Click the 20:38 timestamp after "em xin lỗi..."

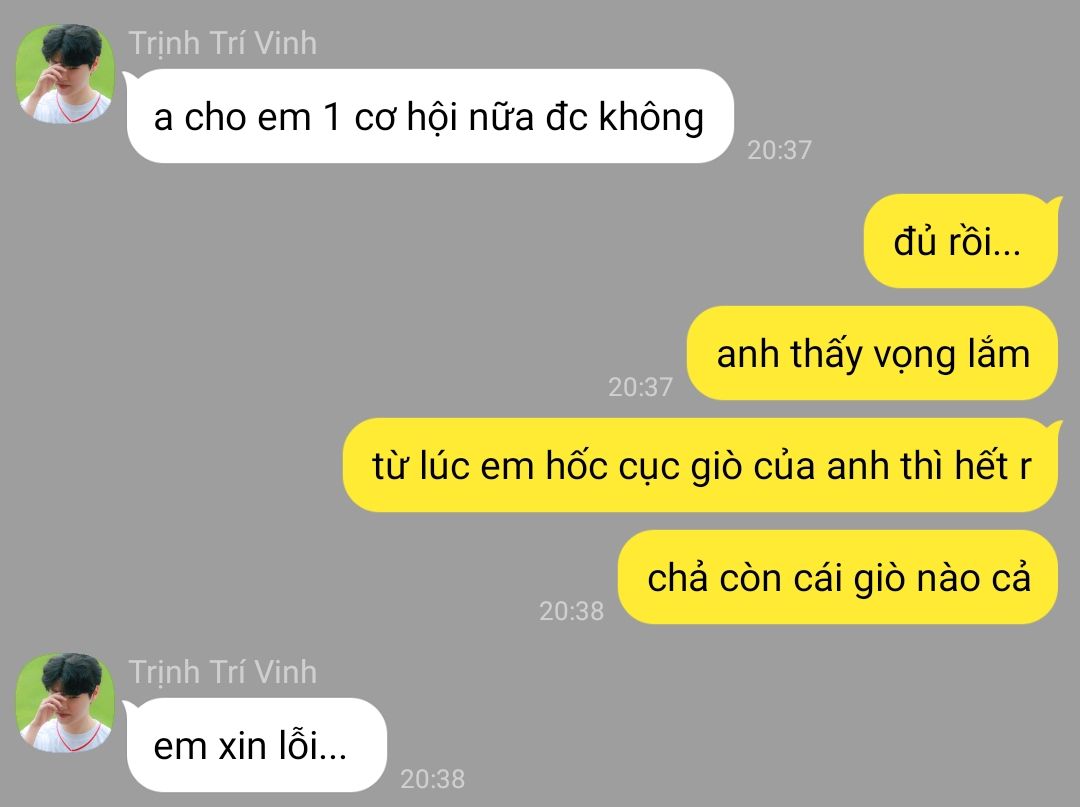pyautogui.click(x=433, y=779)
